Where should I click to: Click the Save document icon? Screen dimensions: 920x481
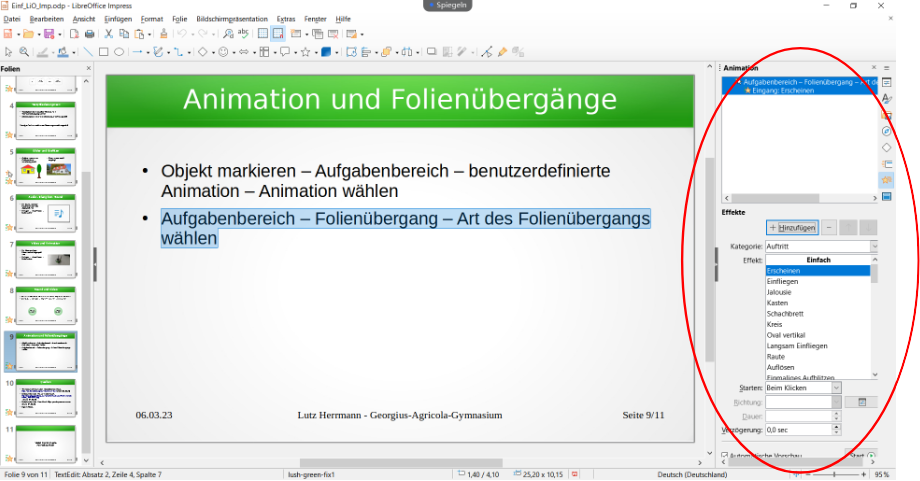(48, 33)
